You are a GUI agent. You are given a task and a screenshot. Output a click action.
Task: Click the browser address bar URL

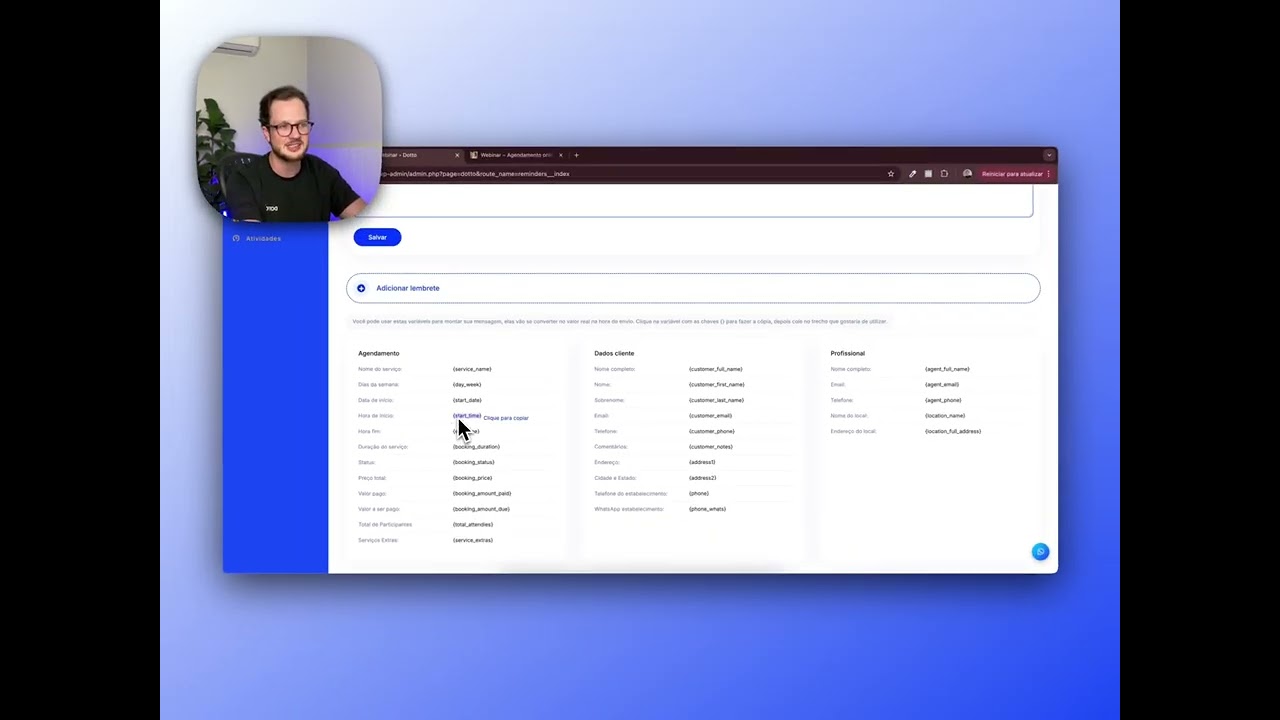click(475, 174)
